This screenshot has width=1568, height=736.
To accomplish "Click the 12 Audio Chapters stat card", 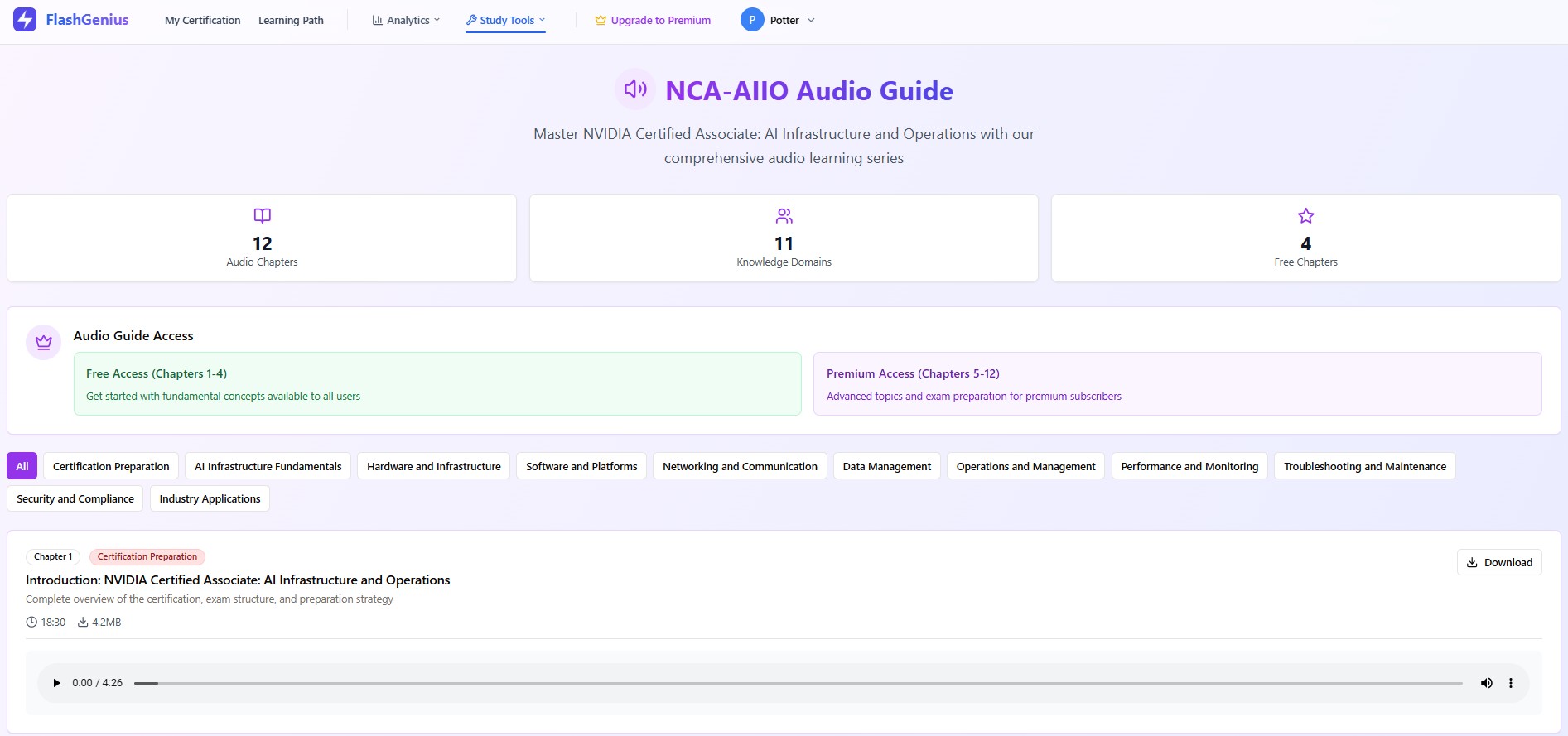I will [x=262, y=238].
